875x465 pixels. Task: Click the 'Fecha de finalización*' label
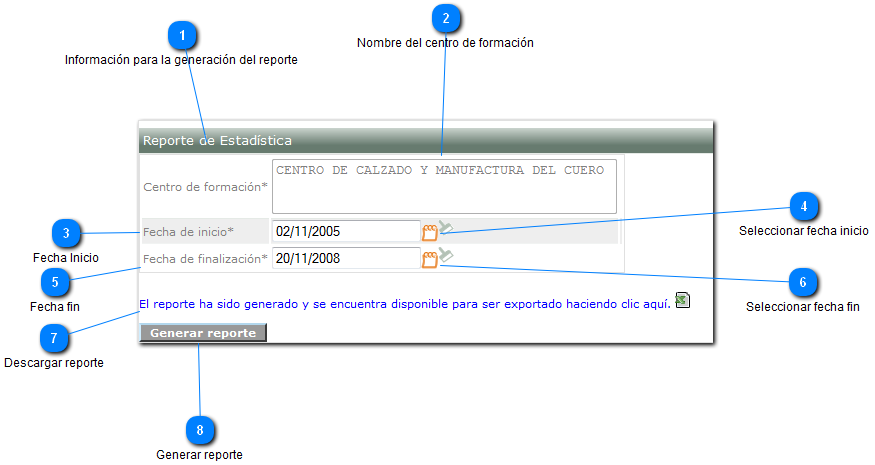pyautogui.click(x=205, y=259)
